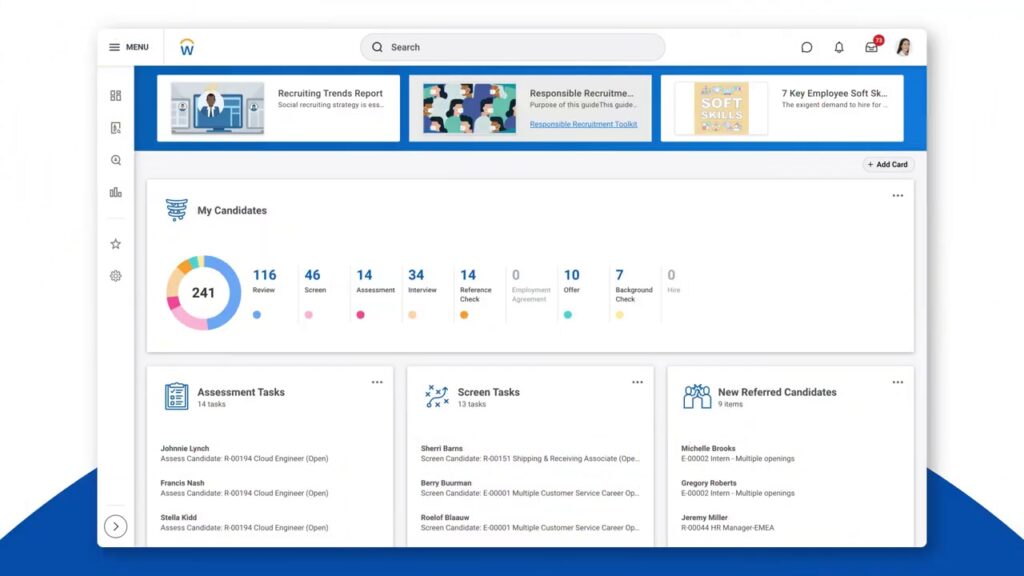Viewport: 1024px width, 576px height.
Task: Click the Screen Tasks strategy icon
Action: (x=437, y=396)
